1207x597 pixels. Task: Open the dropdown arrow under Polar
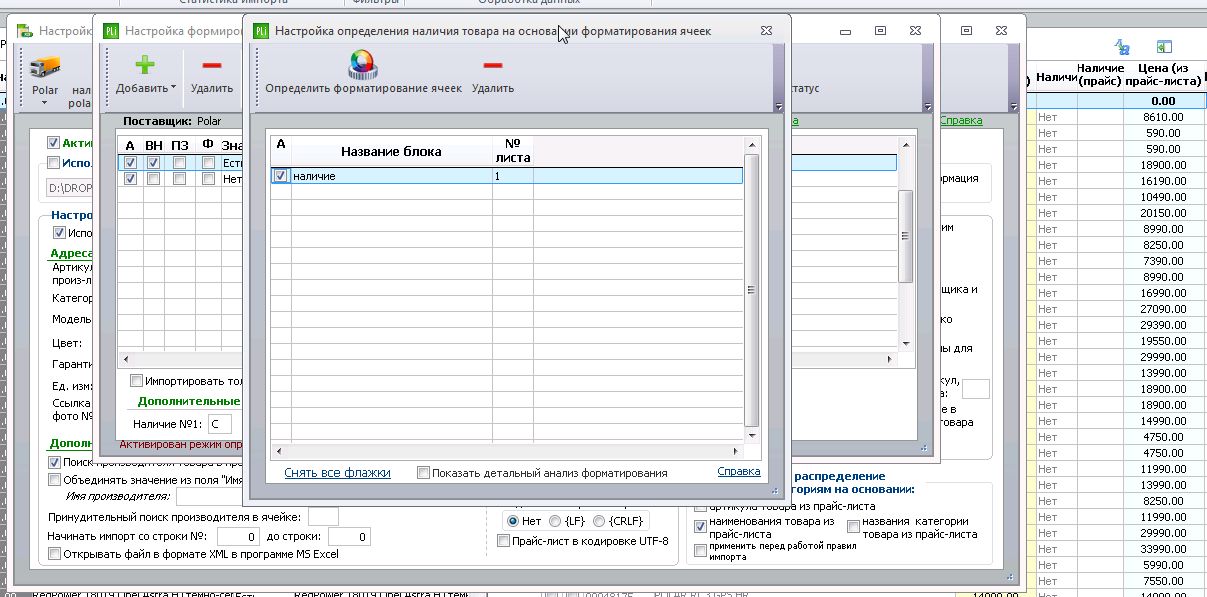coord(45,103)
